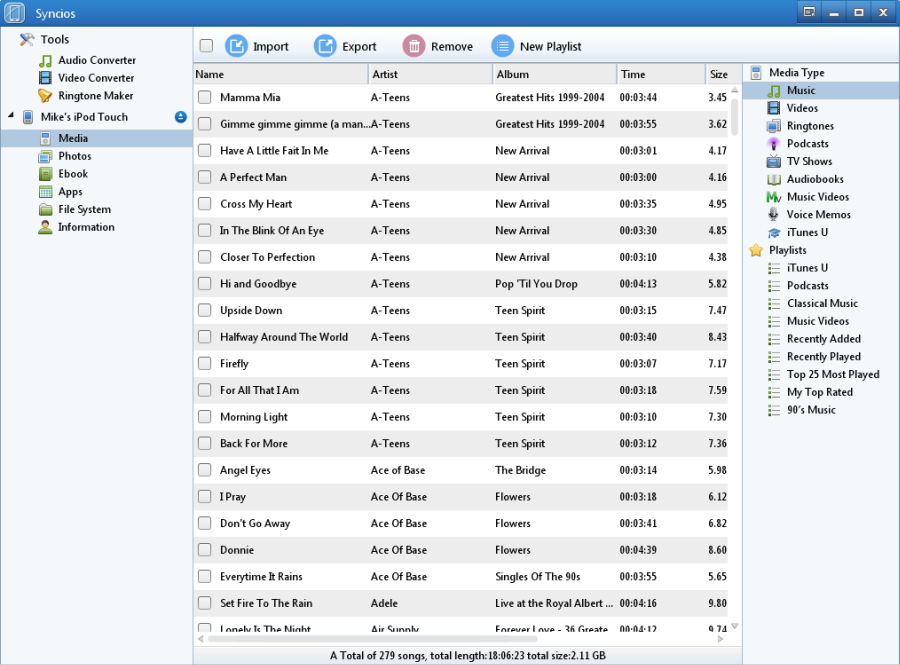
Task: Click the Import icon in toolbar
Action: coord(236,46)
